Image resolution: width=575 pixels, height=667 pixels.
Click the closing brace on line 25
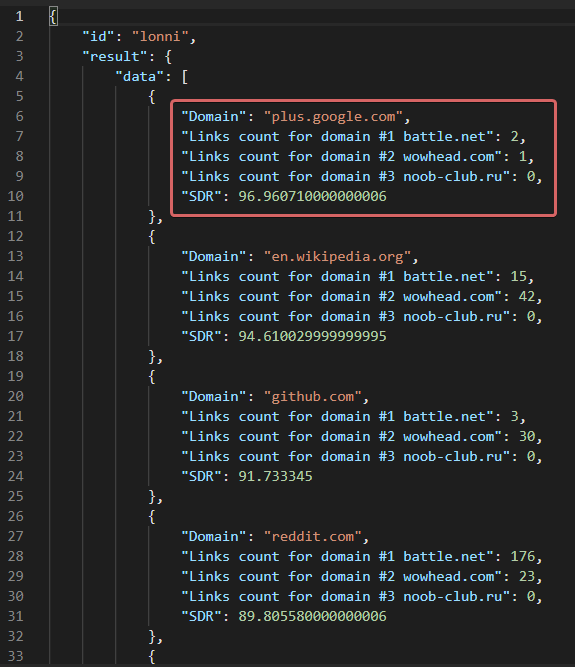(x=152, y=496)
